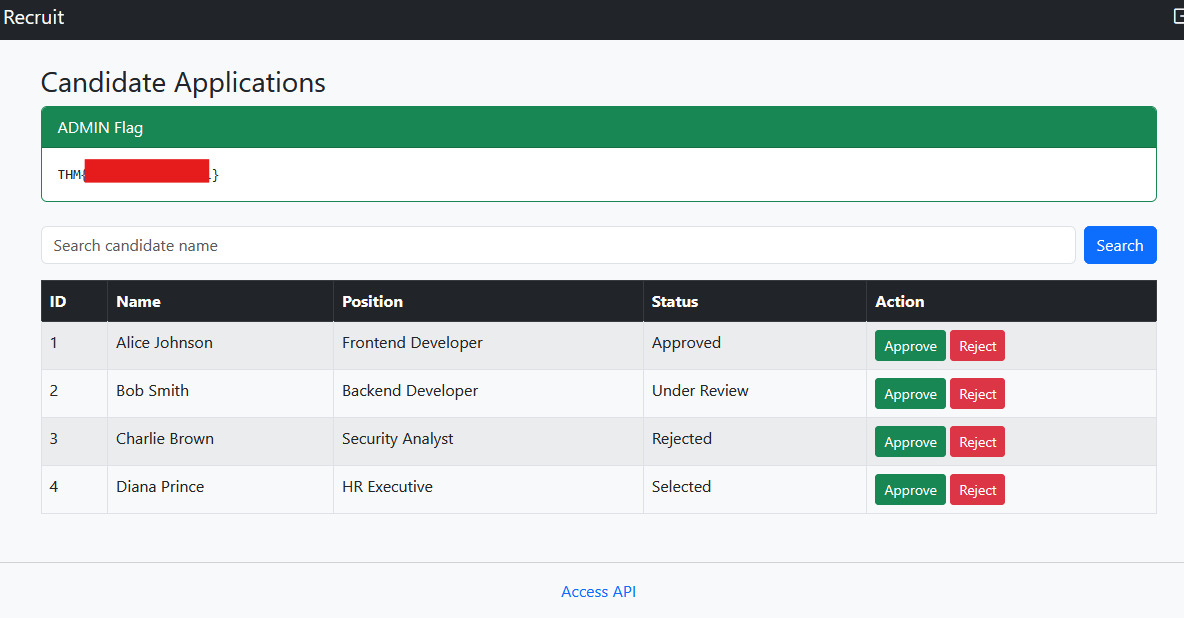Click the THM flag value text

point(138,174)
